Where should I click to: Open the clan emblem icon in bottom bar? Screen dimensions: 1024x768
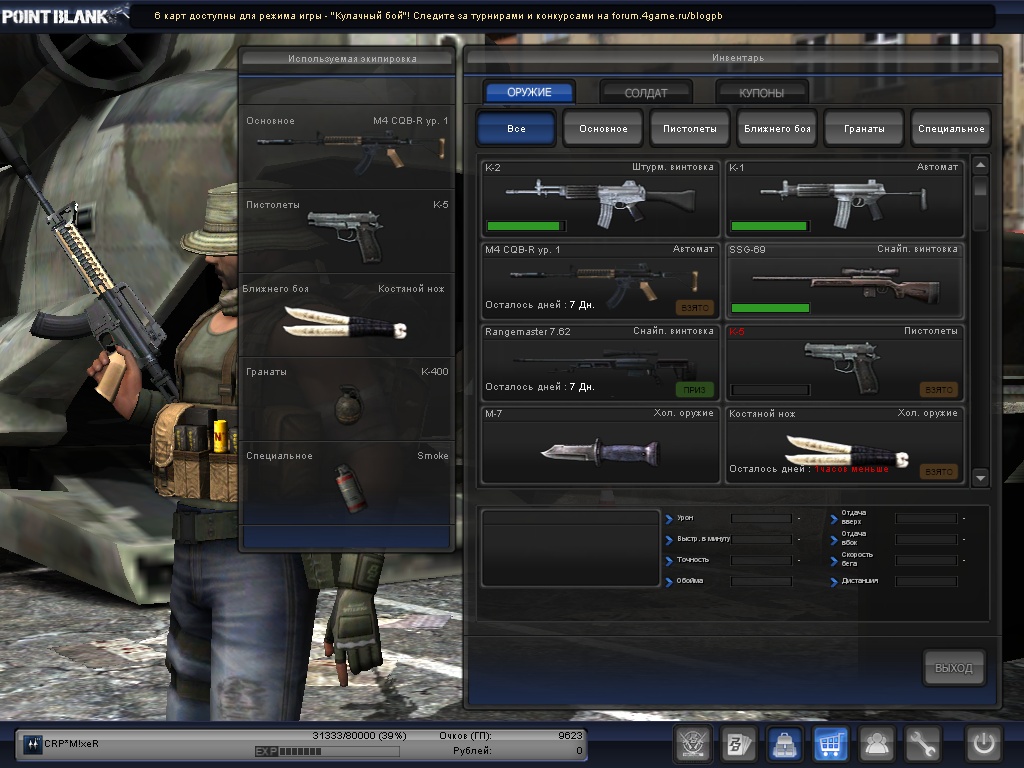point(692,744)
